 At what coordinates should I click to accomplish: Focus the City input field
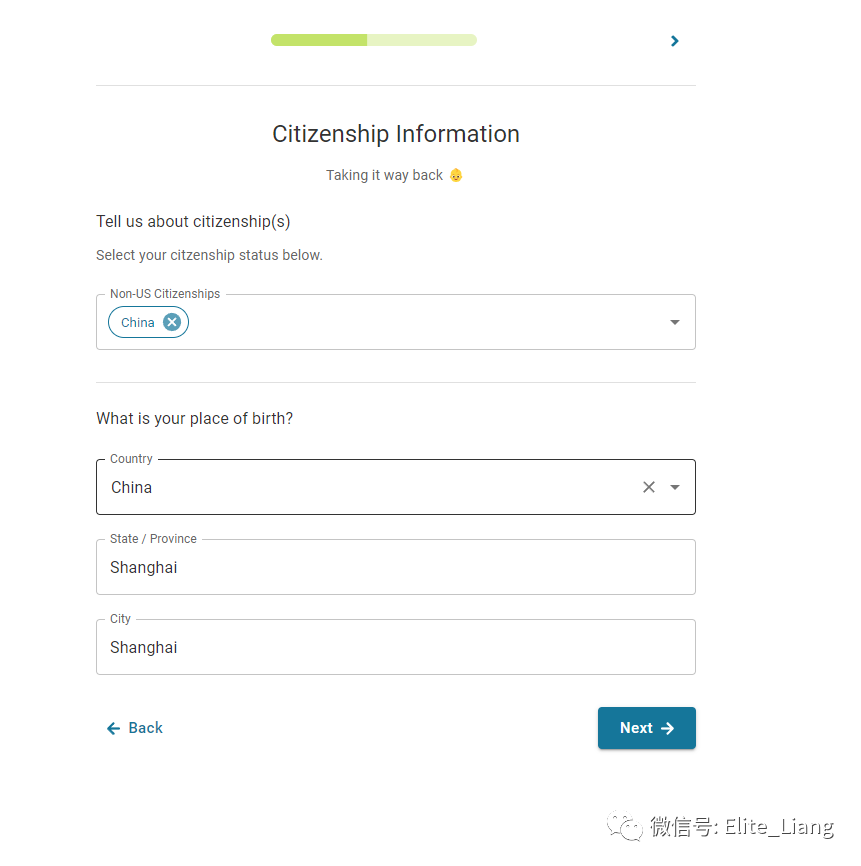pyautogui.click(x=395, y=647)
